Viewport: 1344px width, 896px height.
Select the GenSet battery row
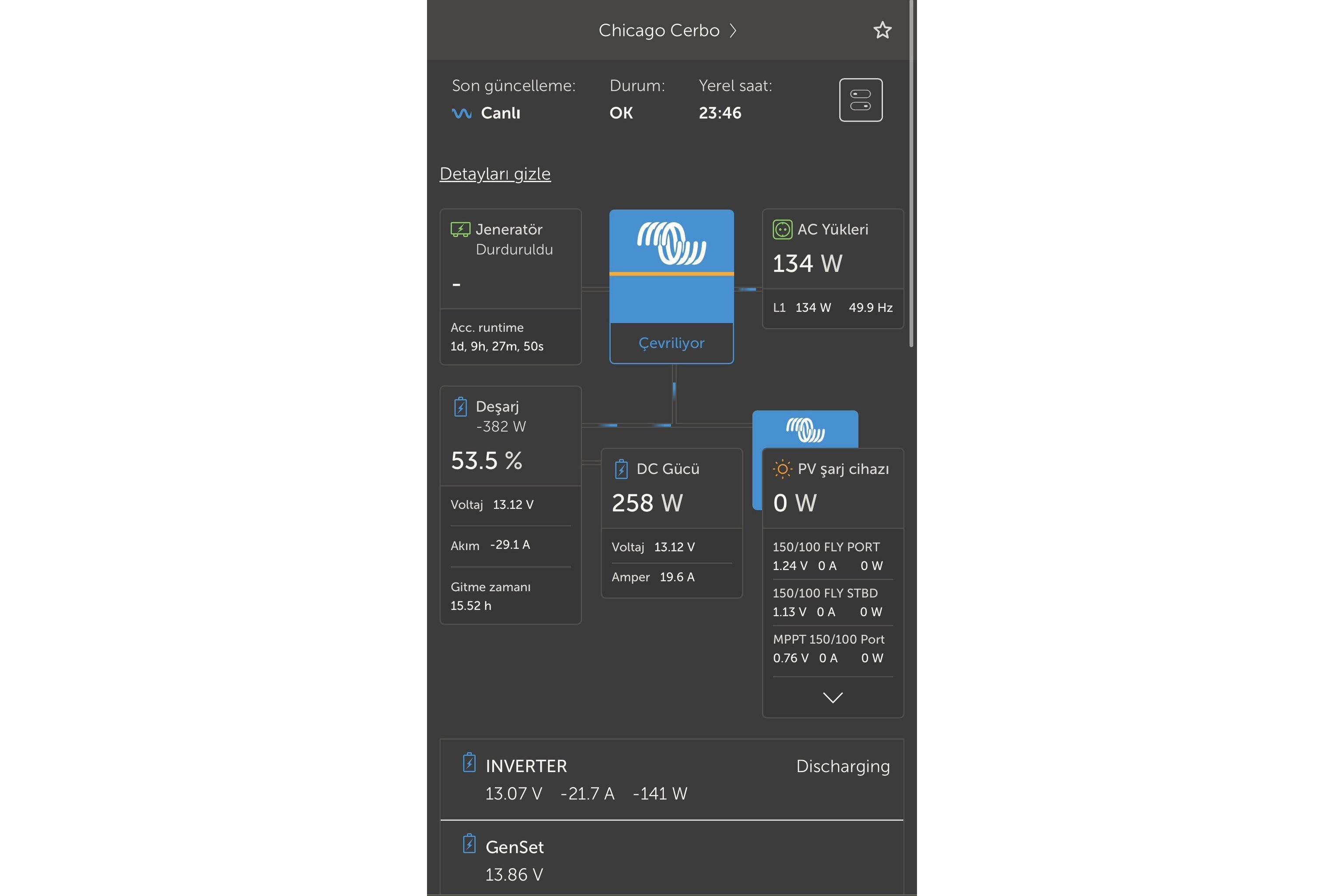click(672, 860)
